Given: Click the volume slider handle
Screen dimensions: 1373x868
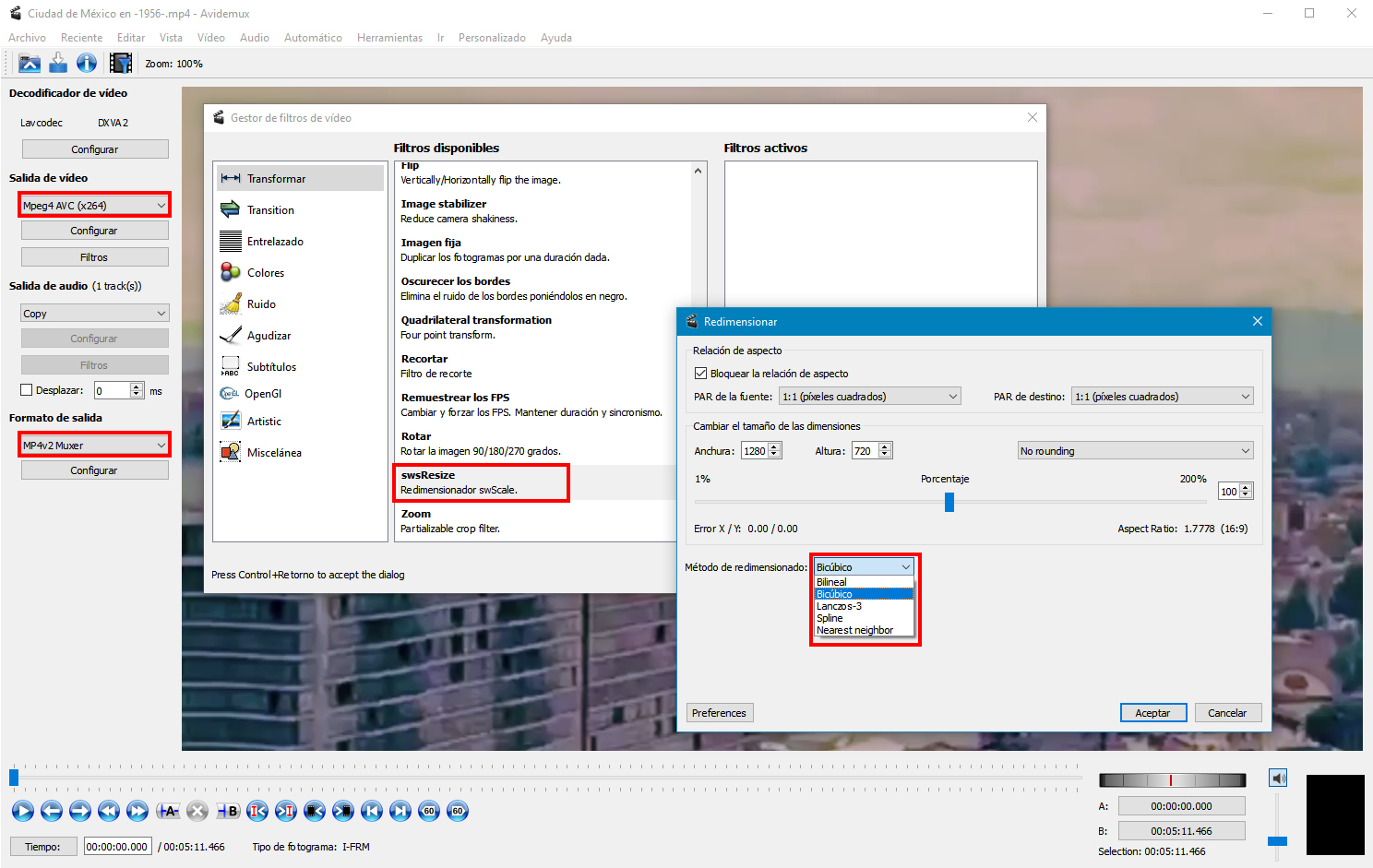Looking at the screenshot, I should (x=1278, y=841).
